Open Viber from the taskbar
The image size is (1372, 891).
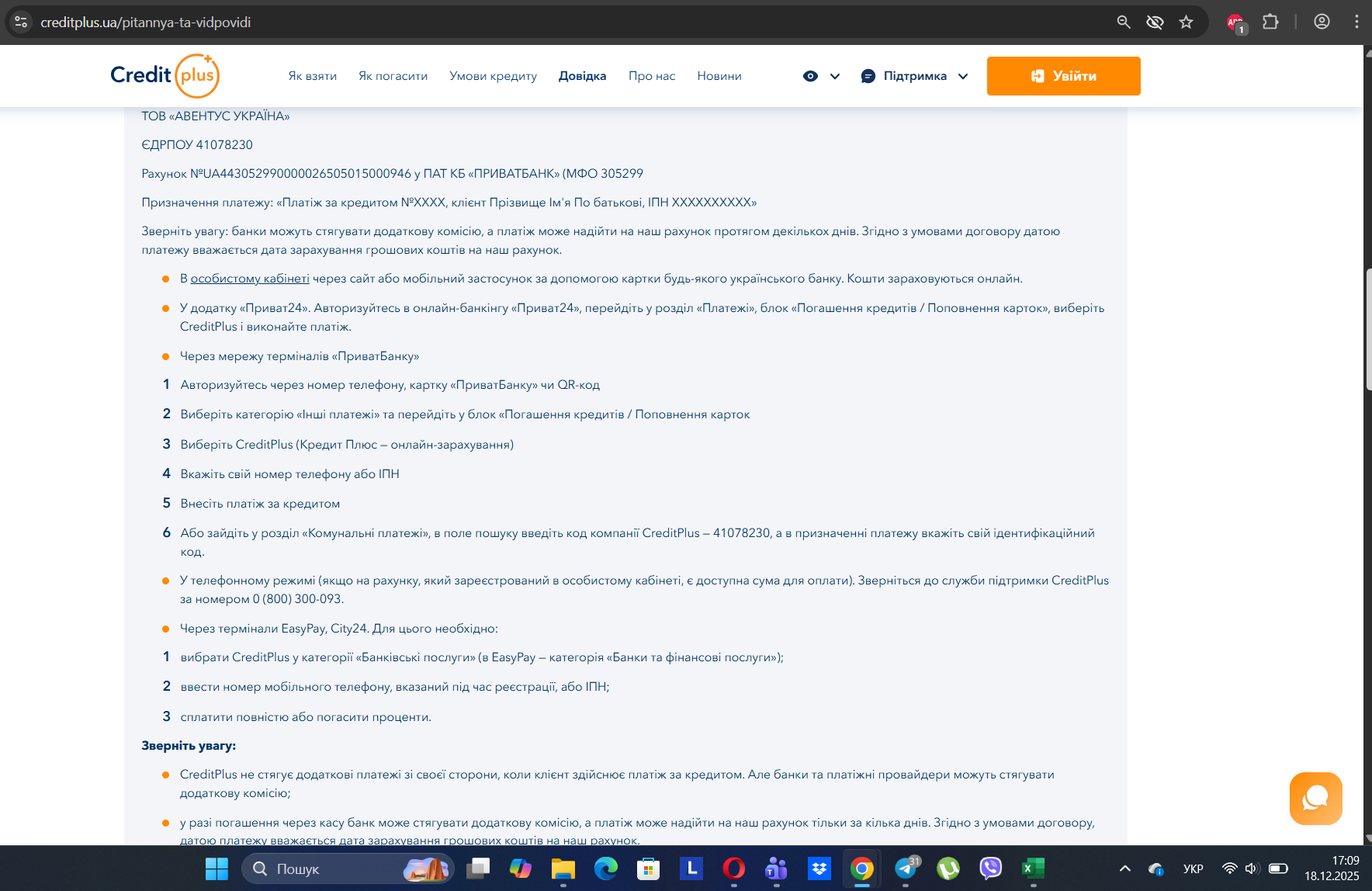(991, 869)
